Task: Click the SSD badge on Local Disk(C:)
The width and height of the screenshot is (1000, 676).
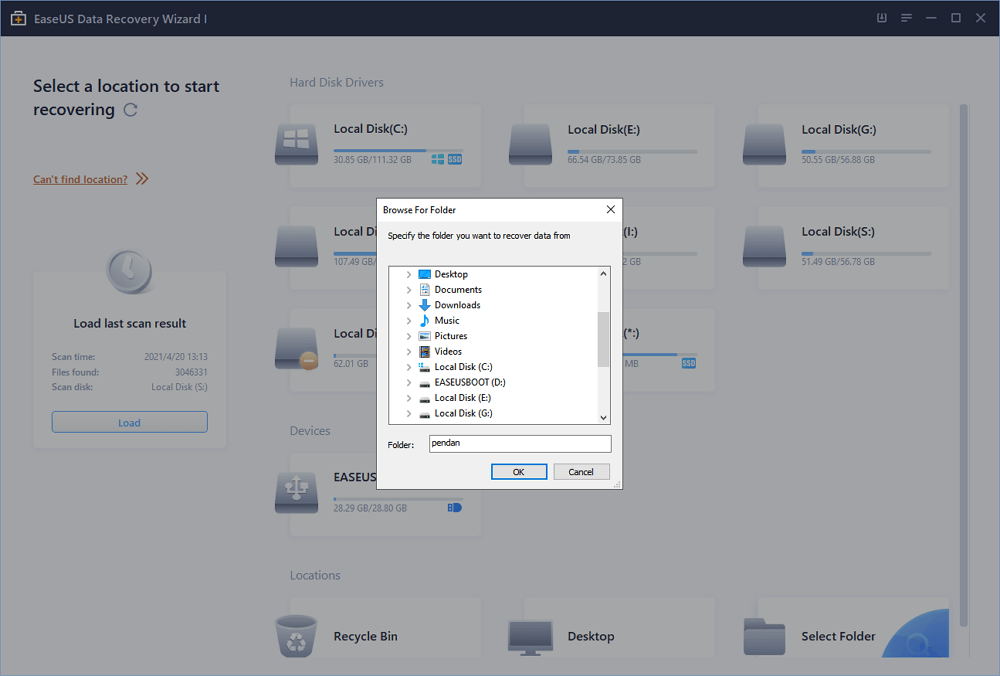Action: point(455,159)
